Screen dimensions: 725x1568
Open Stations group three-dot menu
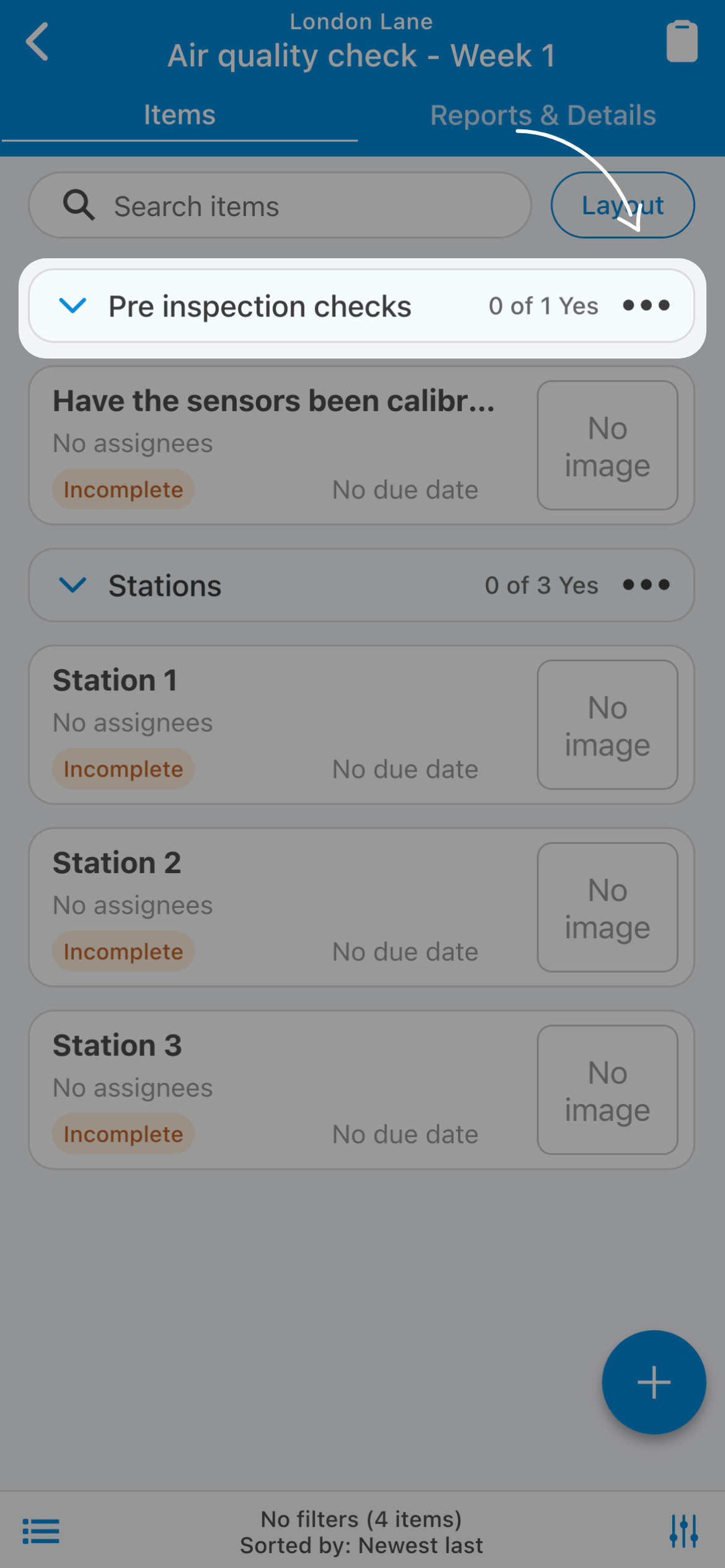point(646,585)
